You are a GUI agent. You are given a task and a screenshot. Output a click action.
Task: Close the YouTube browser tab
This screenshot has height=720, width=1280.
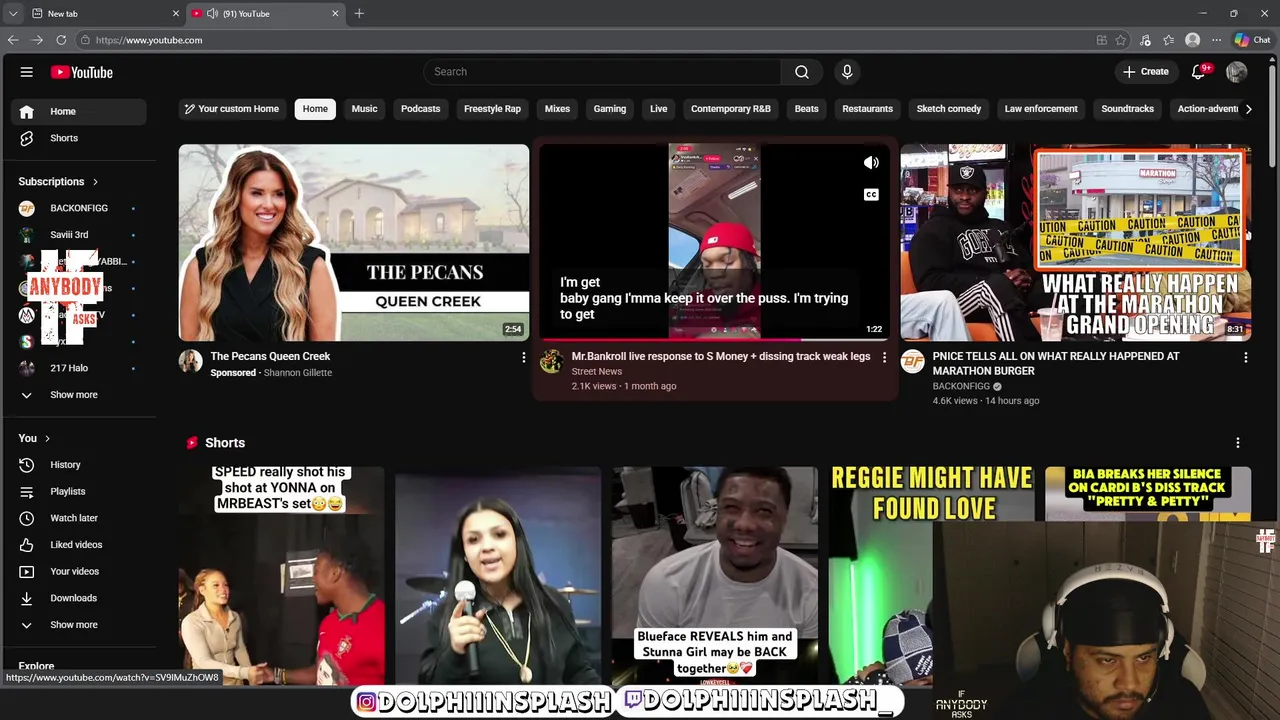(335, 13)
